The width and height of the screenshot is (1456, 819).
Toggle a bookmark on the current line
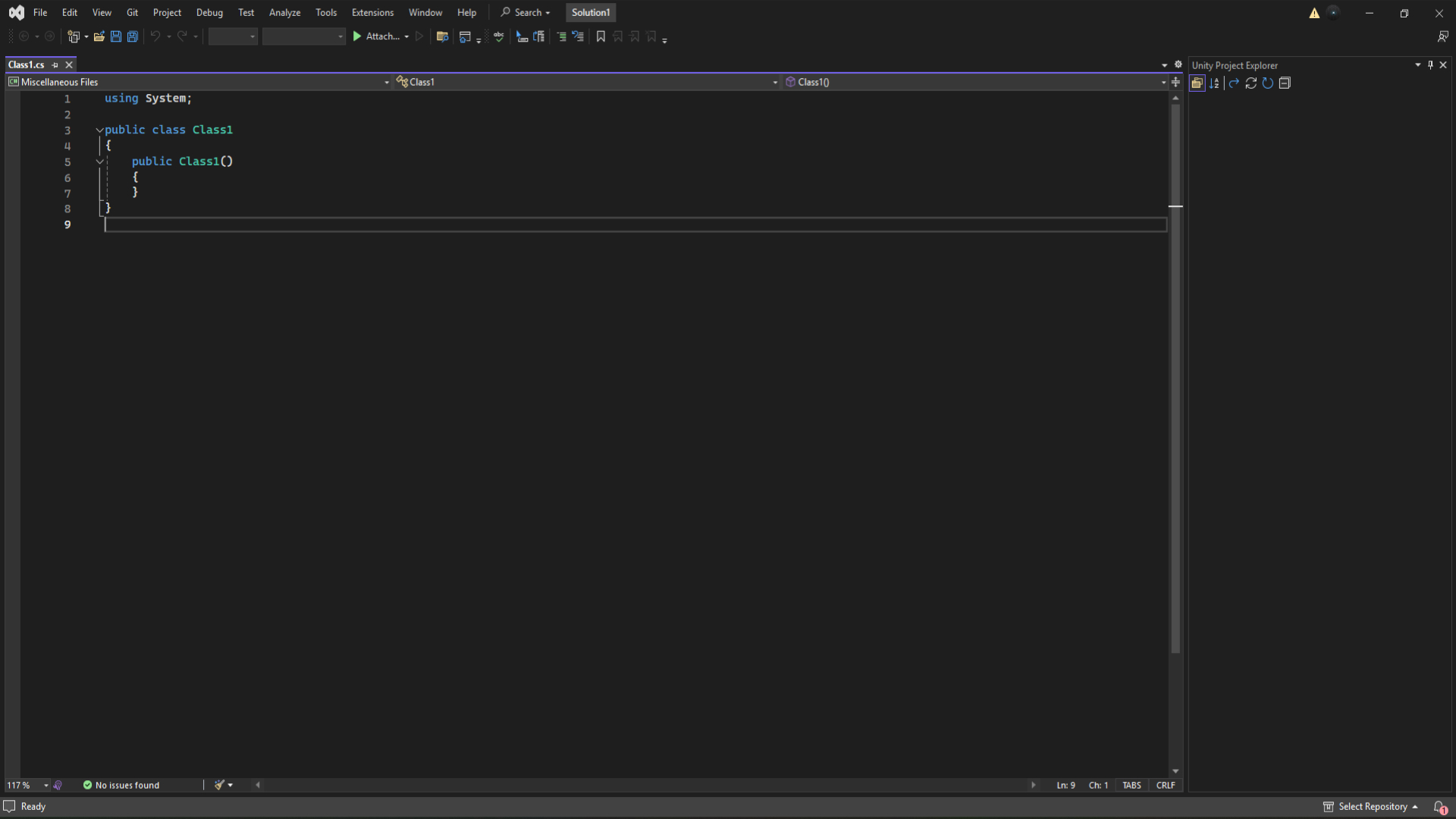click(601, 36)
